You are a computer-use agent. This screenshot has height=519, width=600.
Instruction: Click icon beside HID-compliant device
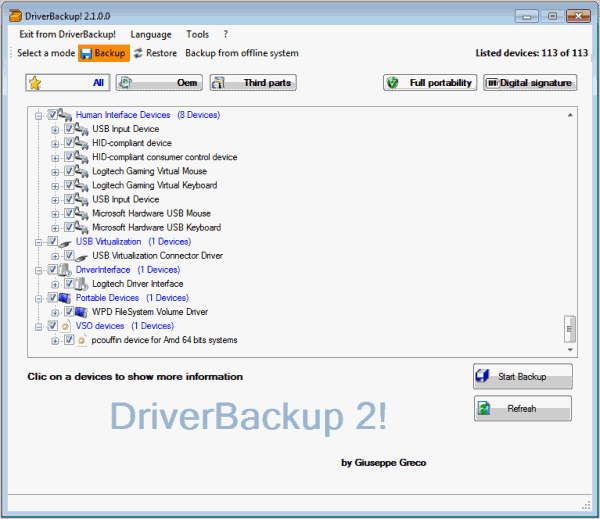(82, 143)
